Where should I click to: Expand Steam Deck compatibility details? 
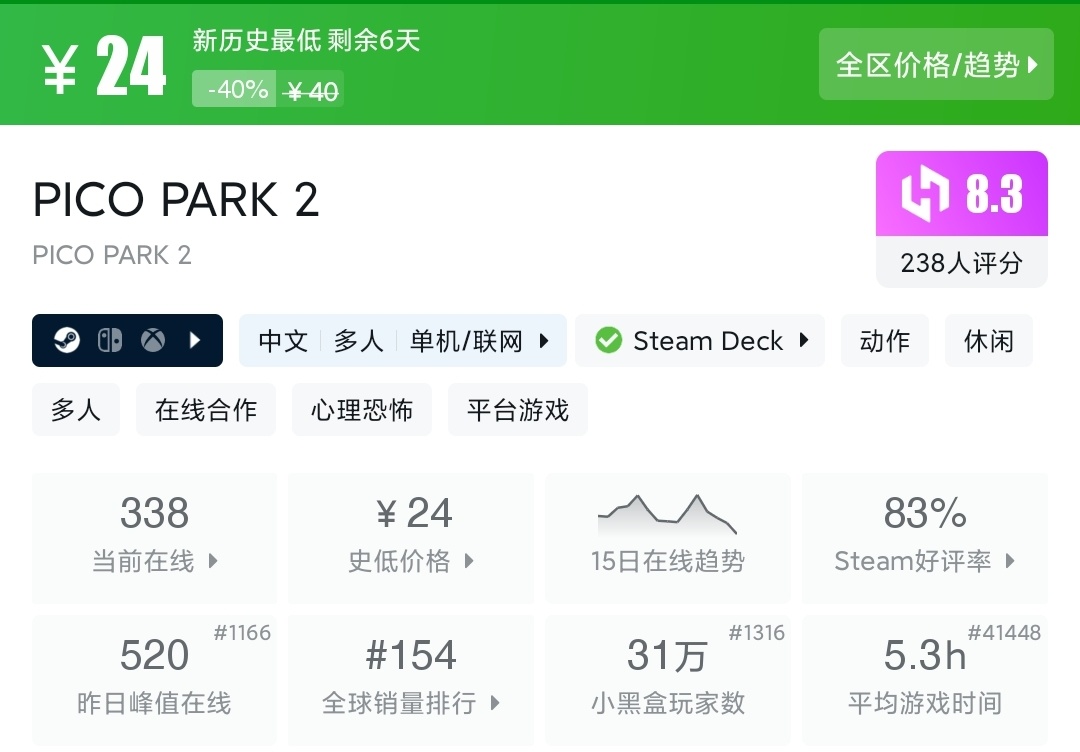tap(804, 341)
